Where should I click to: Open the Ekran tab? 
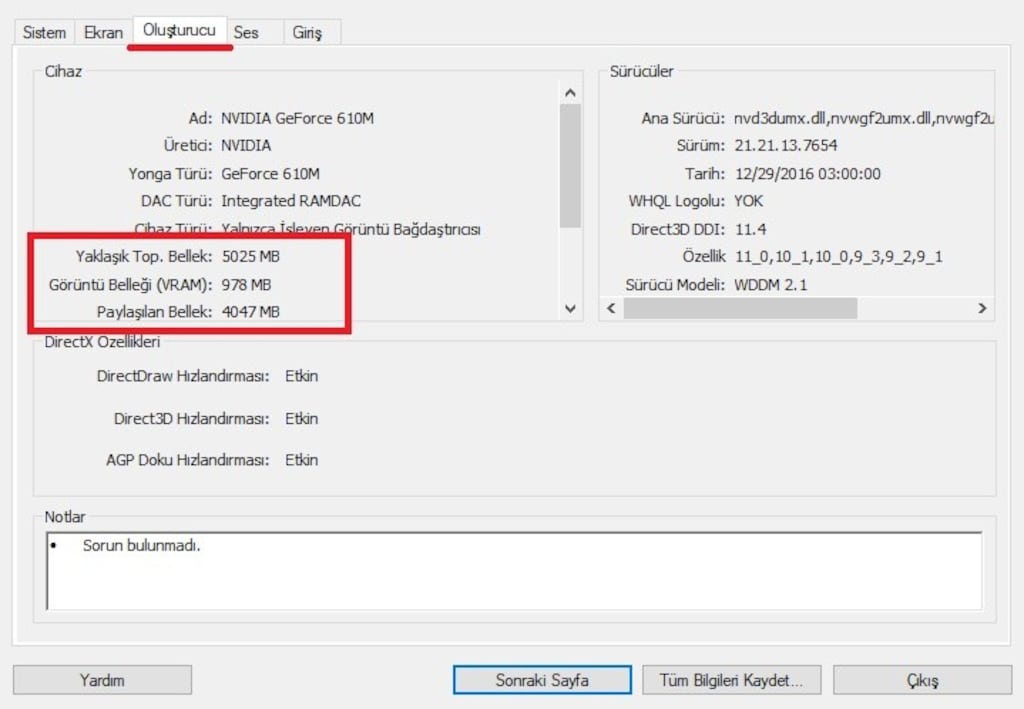click(x=103, y=32)
